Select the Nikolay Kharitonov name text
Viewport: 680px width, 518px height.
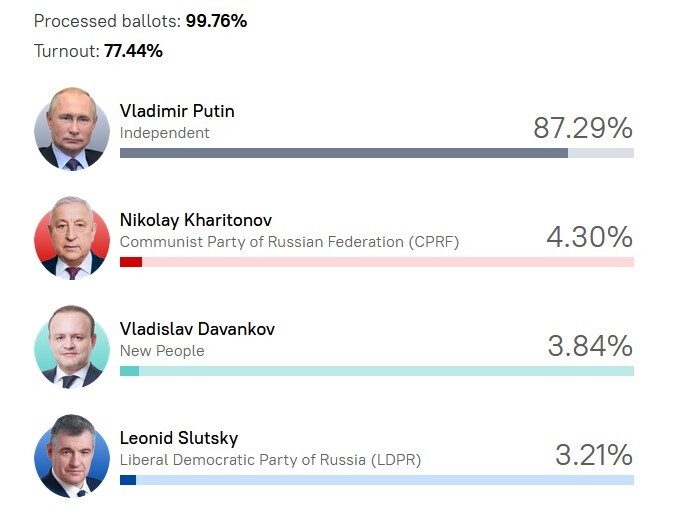pos(196,220)
